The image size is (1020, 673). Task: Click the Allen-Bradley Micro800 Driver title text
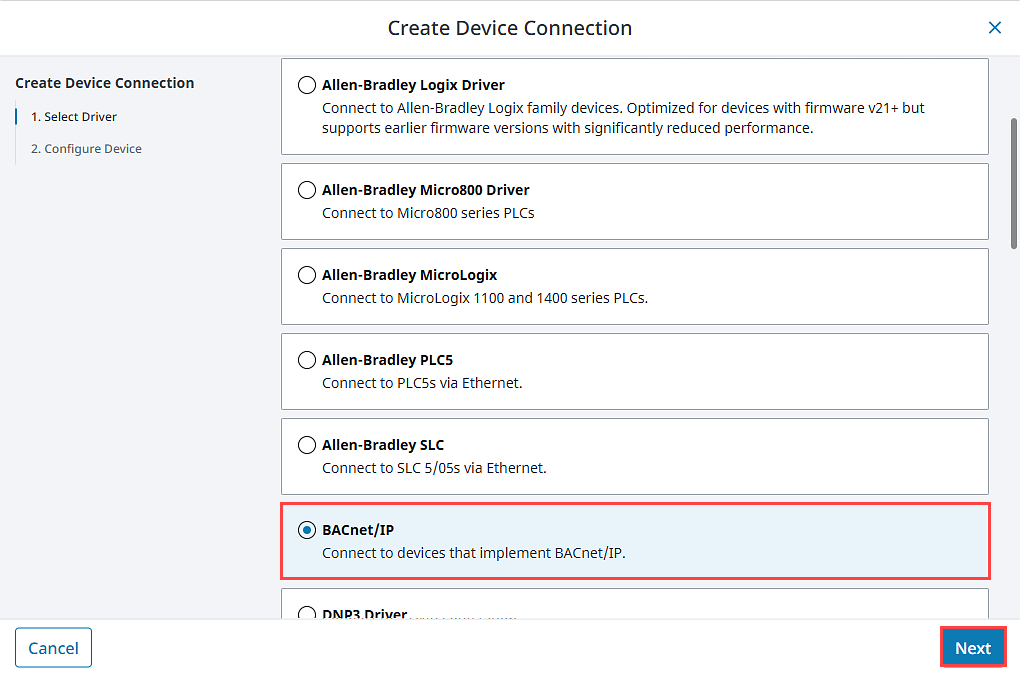coord(425,190)
